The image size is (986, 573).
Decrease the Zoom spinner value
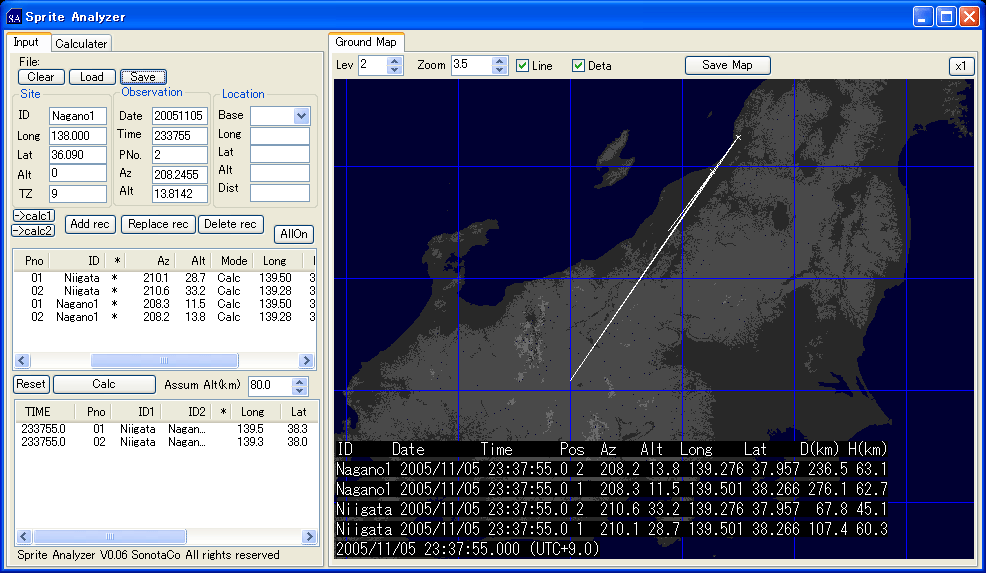point(500,70)
